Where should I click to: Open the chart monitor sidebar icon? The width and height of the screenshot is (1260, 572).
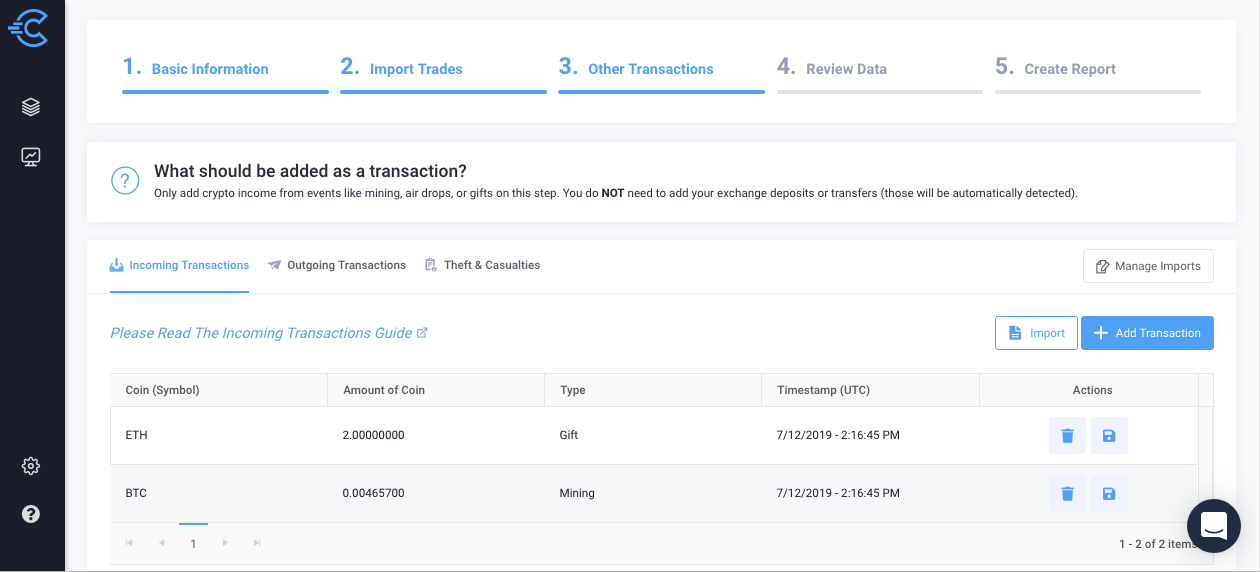click(31, 156)
